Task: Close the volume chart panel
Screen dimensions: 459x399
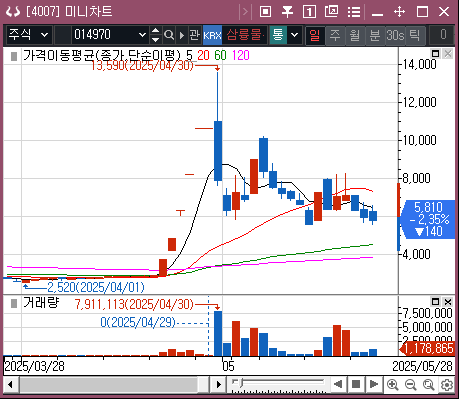Action: (x=448, y=302)
